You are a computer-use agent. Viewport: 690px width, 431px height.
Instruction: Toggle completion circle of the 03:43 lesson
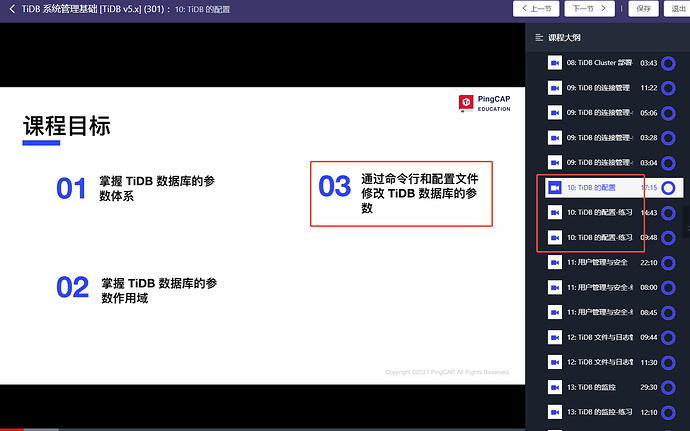(x=668, y=63)
